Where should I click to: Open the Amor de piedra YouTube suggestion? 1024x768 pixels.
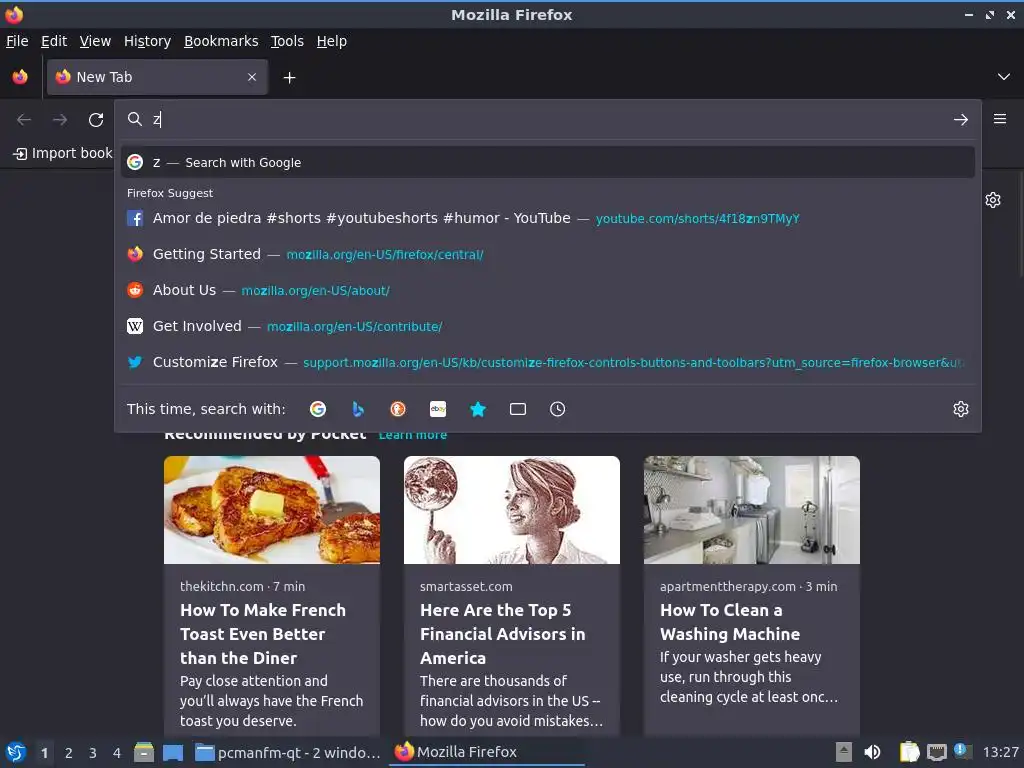tap(548, 218)
